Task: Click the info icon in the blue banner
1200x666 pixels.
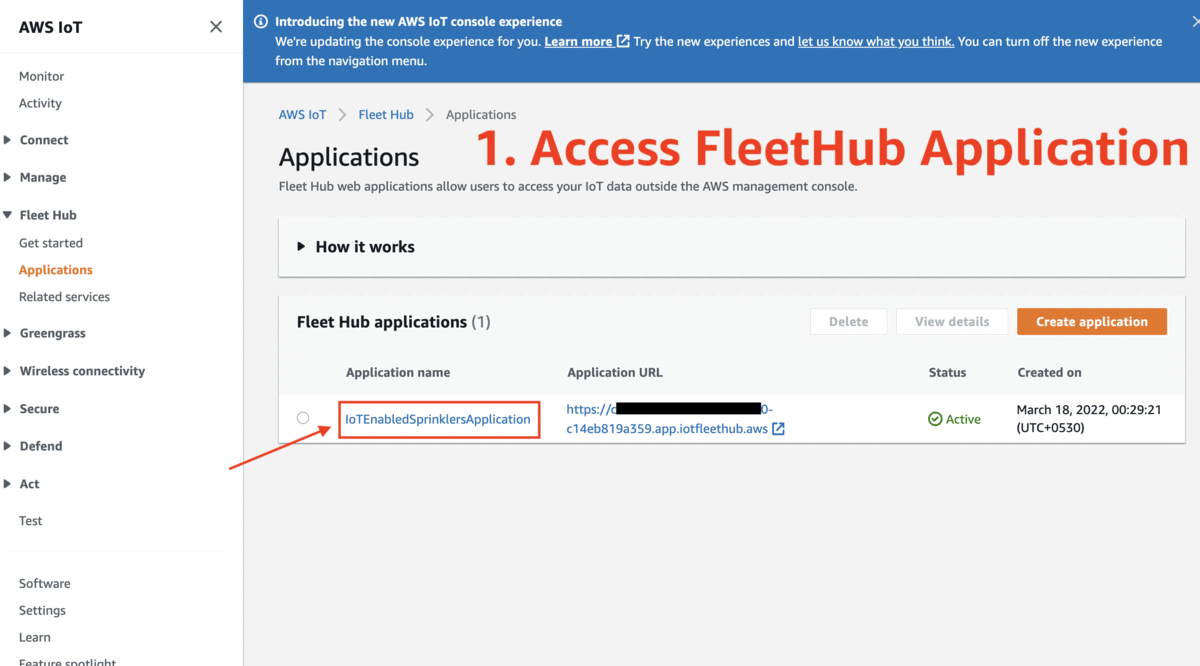Action: point(261,21)
